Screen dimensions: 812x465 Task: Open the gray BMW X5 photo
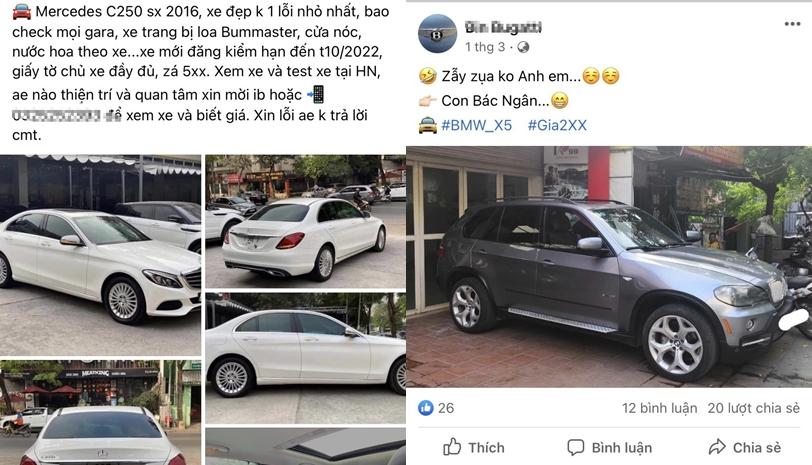click(x=609, y=267)
